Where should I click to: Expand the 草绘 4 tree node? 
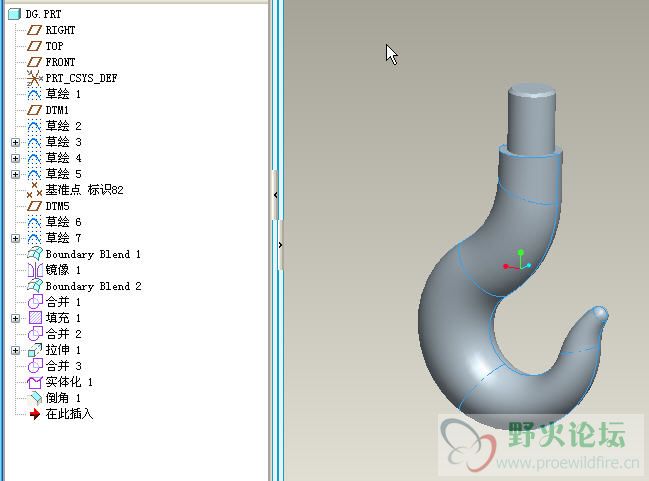click(15, 158)
